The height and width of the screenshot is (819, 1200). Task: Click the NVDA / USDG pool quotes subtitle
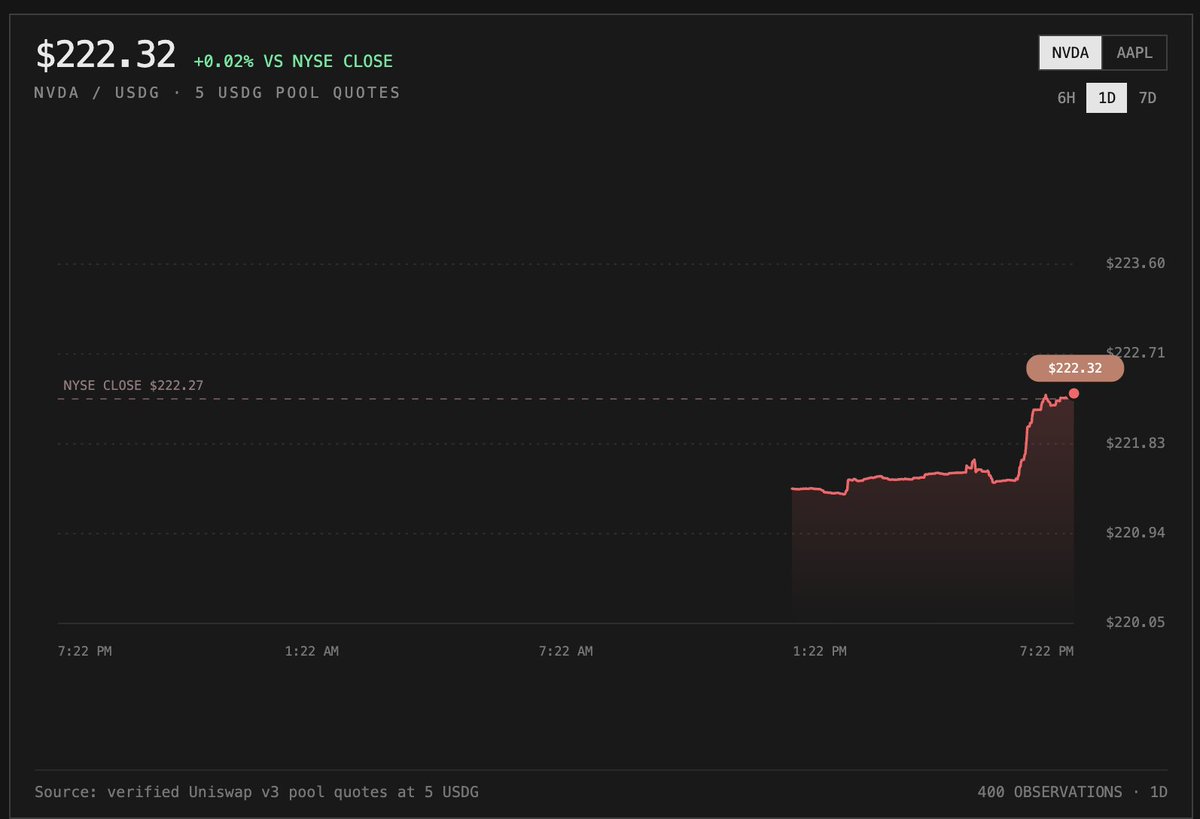coord(217,92)
